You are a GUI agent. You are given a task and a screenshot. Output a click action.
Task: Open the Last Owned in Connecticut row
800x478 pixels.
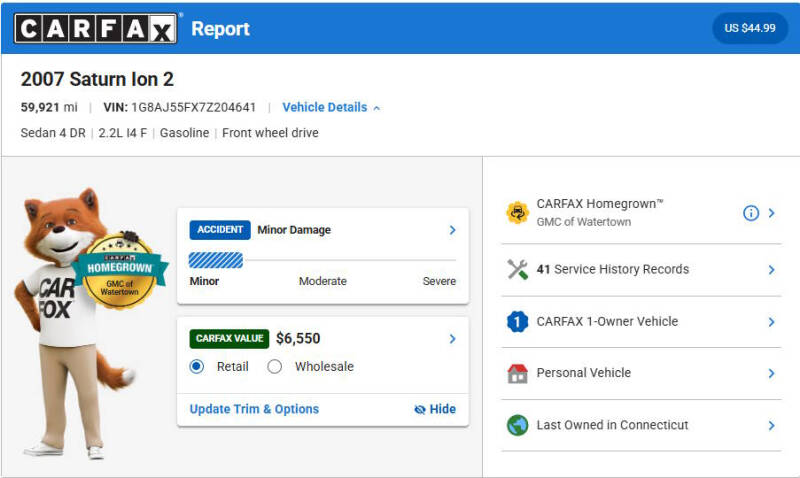[x=641, y=425]
